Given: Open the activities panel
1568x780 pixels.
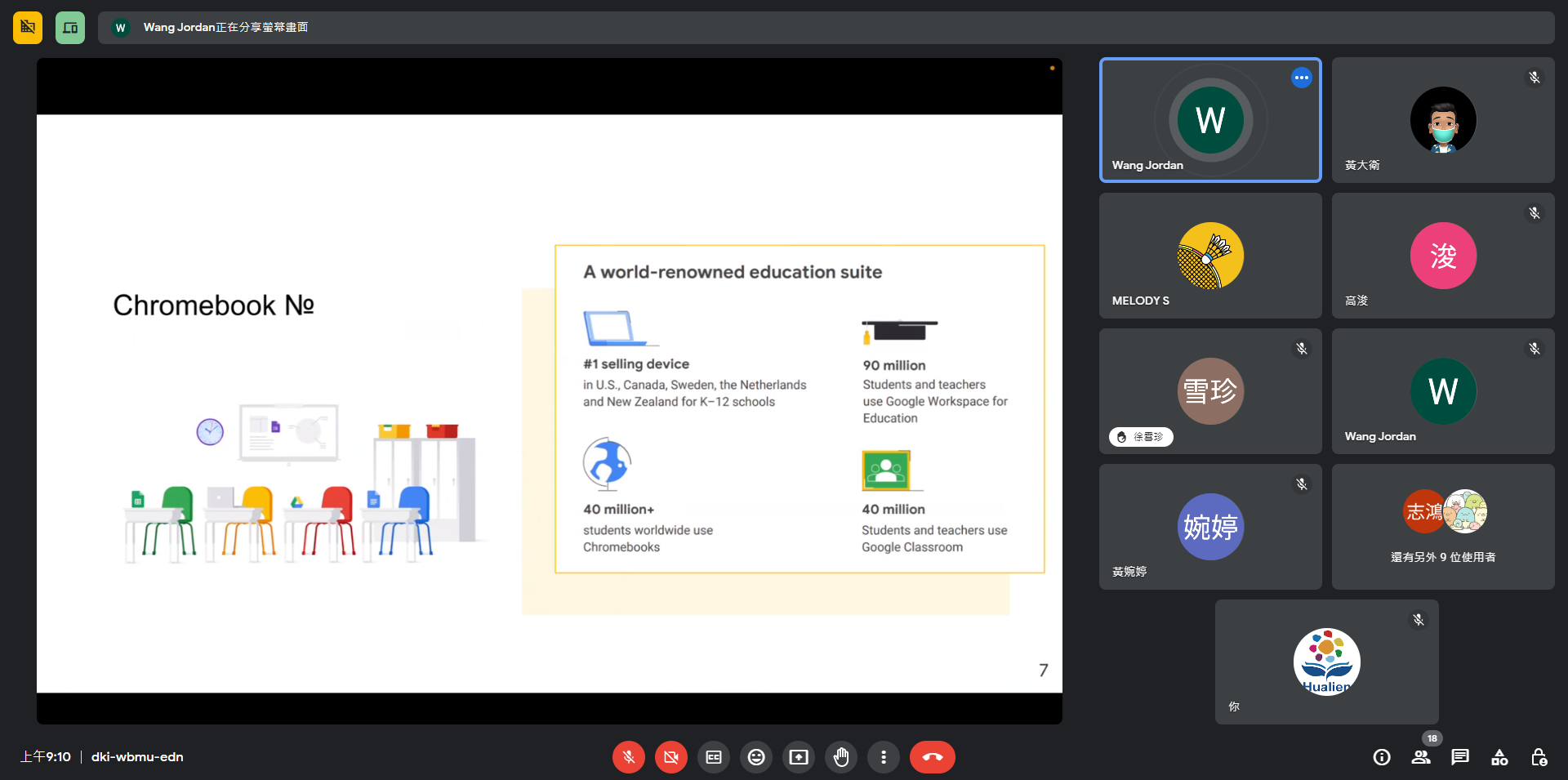Looking at the screenshot, I should (1499, 757).
